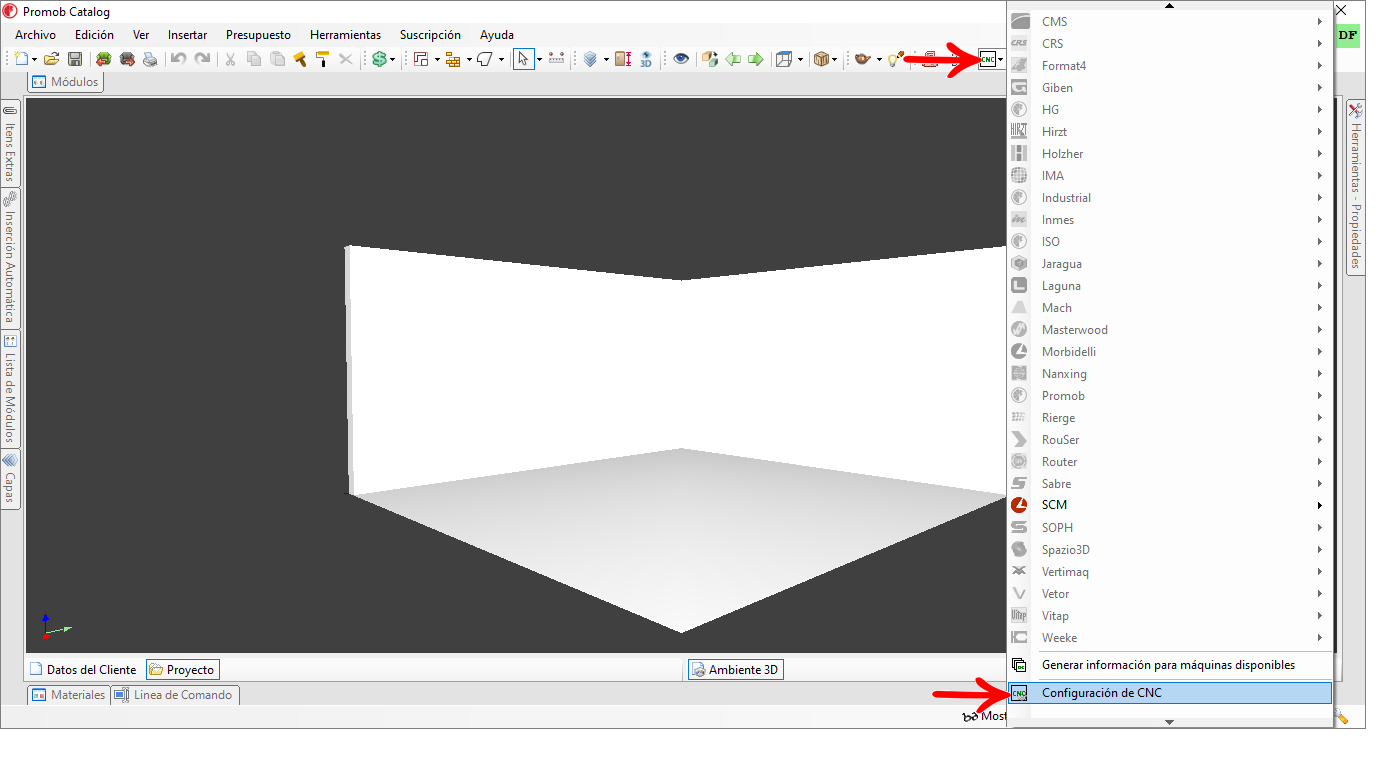Click the CNC toolbar icon
Viewport: 1388px width, 758px height.
click(x=987, y=59)
